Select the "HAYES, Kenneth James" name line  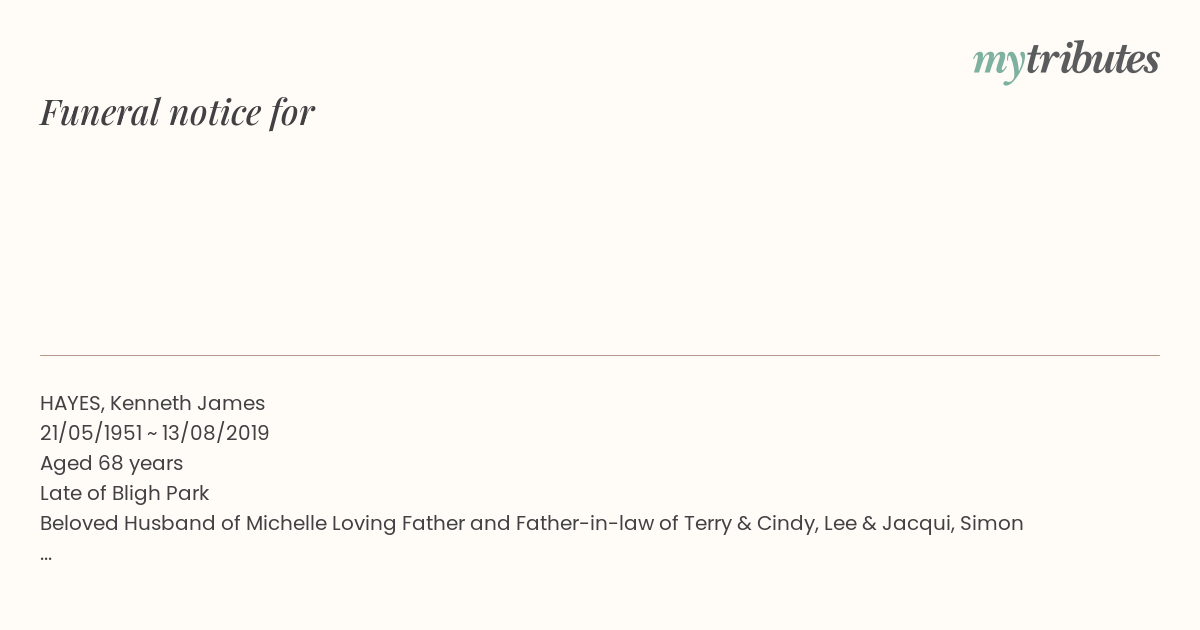tap(152, 404)
